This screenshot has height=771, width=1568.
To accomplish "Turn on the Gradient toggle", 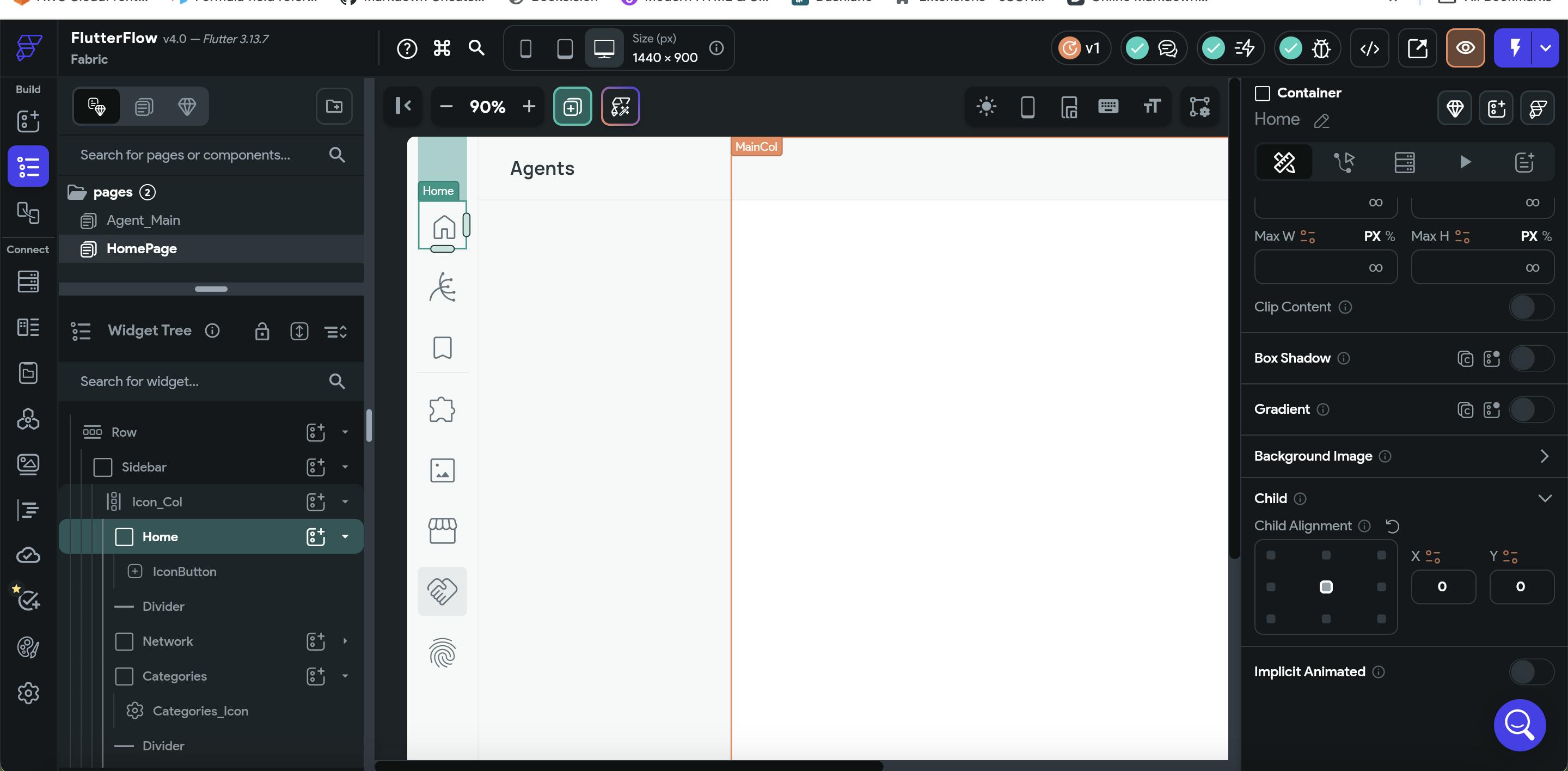I will pos(1530,409).
